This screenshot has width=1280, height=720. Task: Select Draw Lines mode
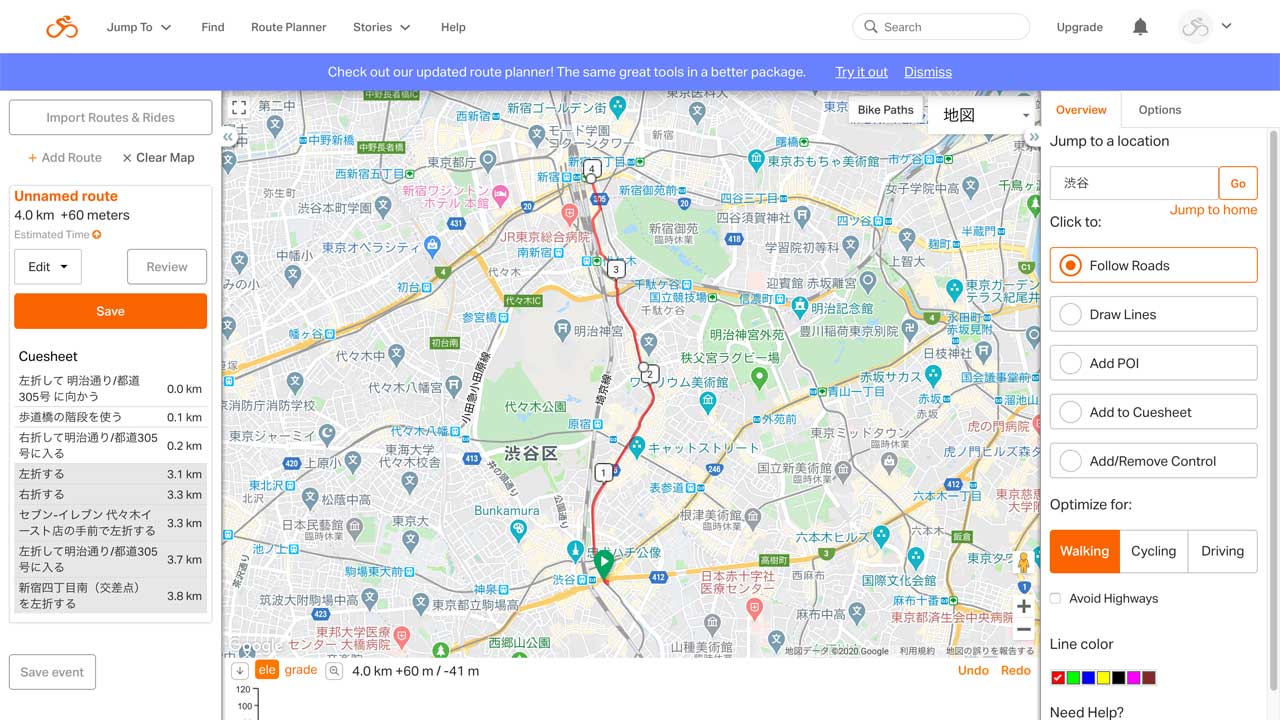1153,314
